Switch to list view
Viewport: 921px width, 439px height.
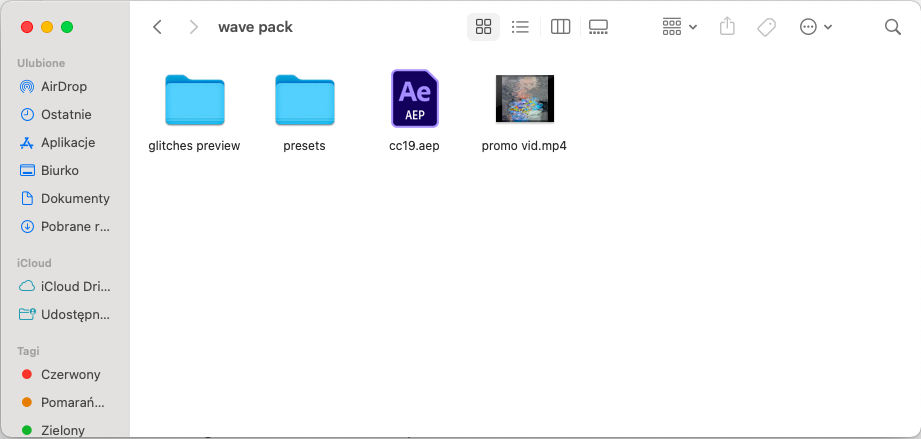(520, 27)
